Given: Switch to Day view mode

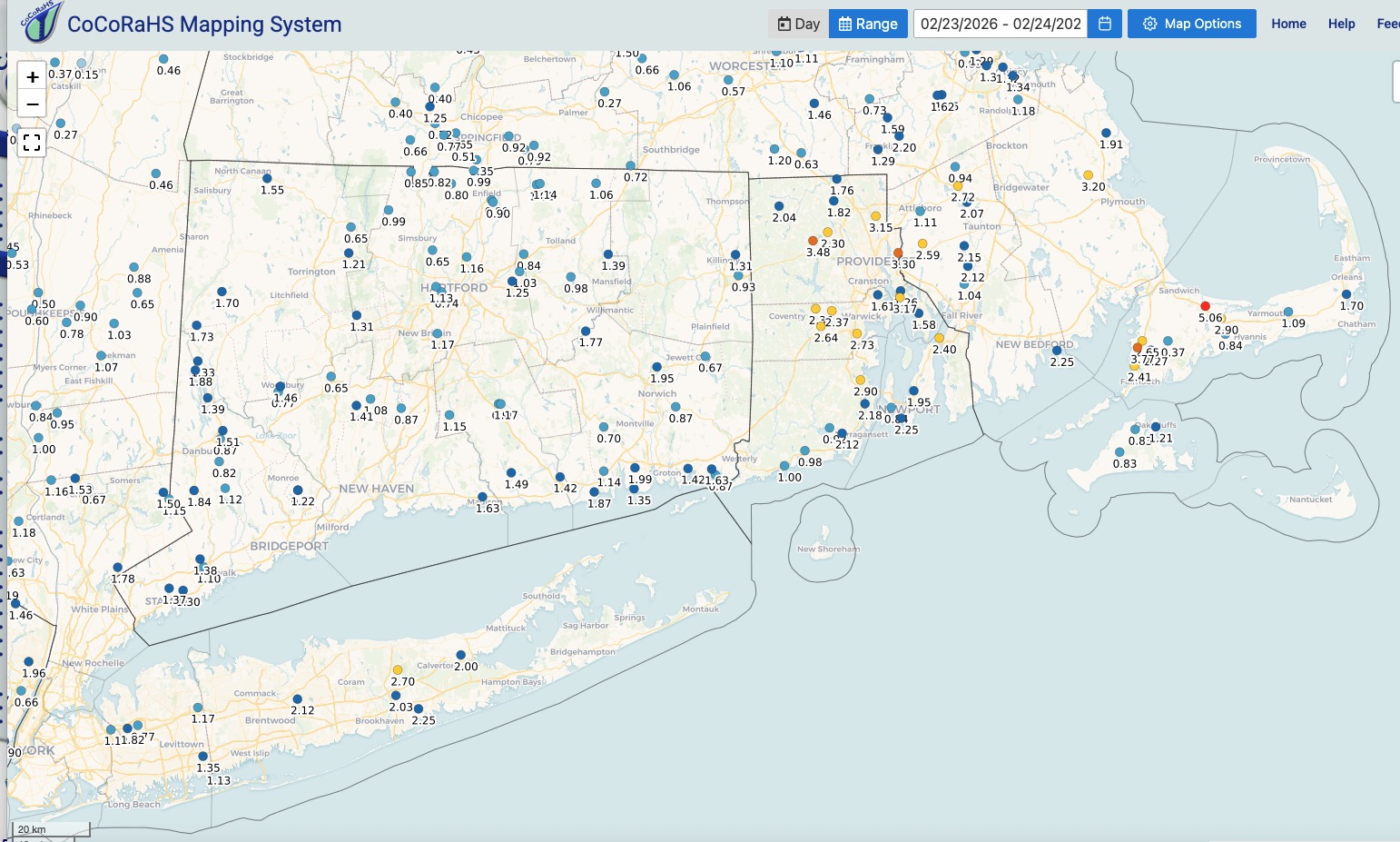Looking at the screenshot, I should click(x=798, y=24).
